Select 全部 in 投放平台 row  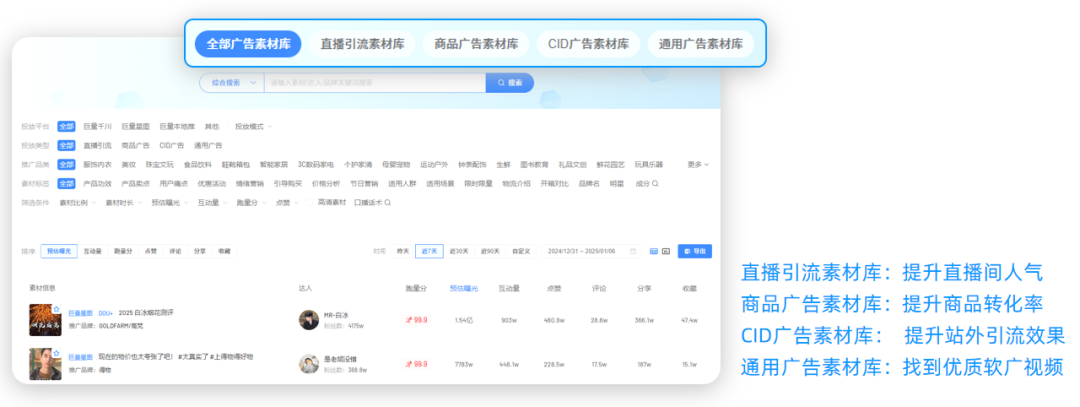tap(66, 127)
